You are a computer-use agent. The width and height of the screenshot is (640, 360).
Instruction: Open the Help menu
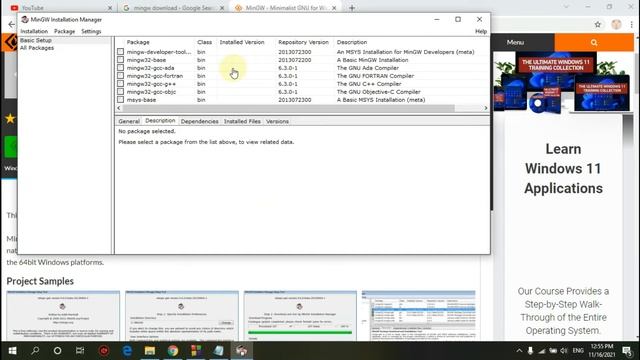click(481, 31)
